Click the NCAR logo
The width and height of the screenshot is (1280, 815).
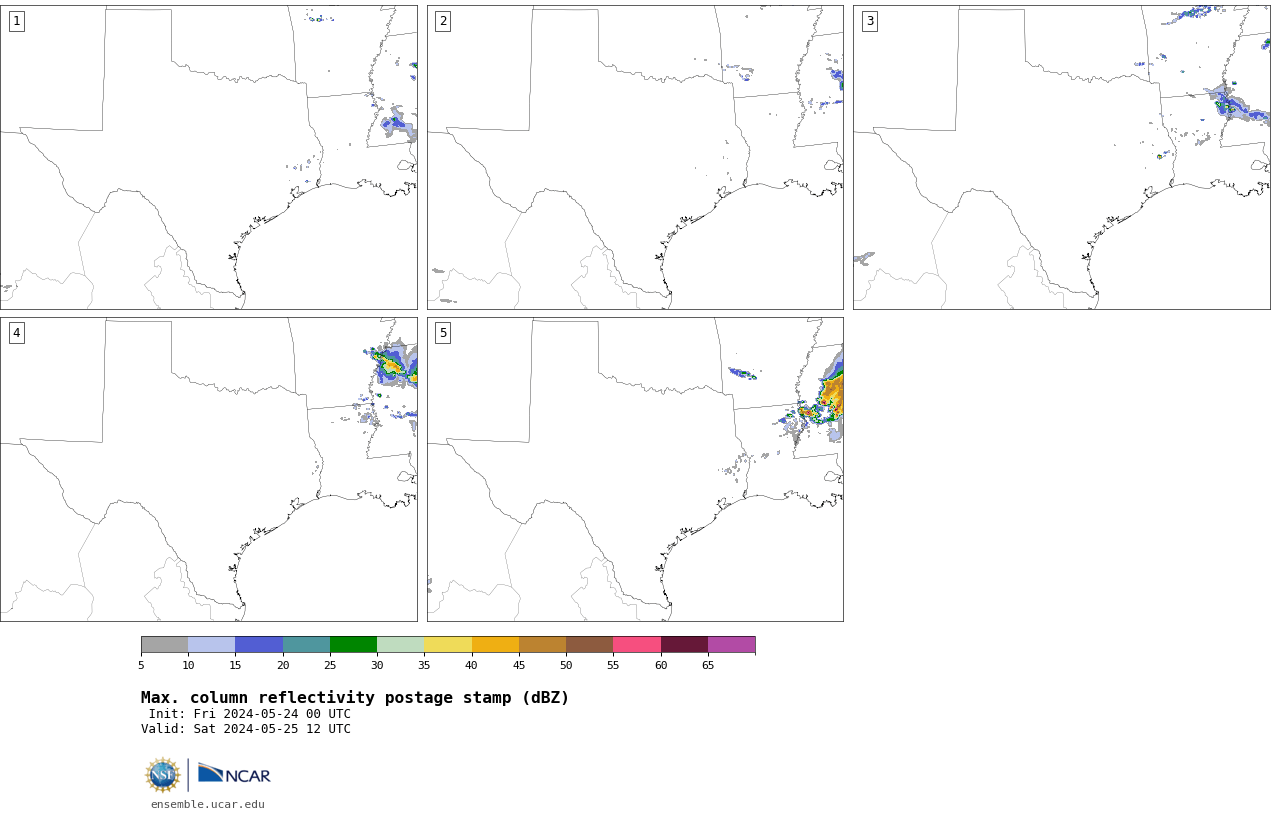pyautogui.click(x=234, y=774)
